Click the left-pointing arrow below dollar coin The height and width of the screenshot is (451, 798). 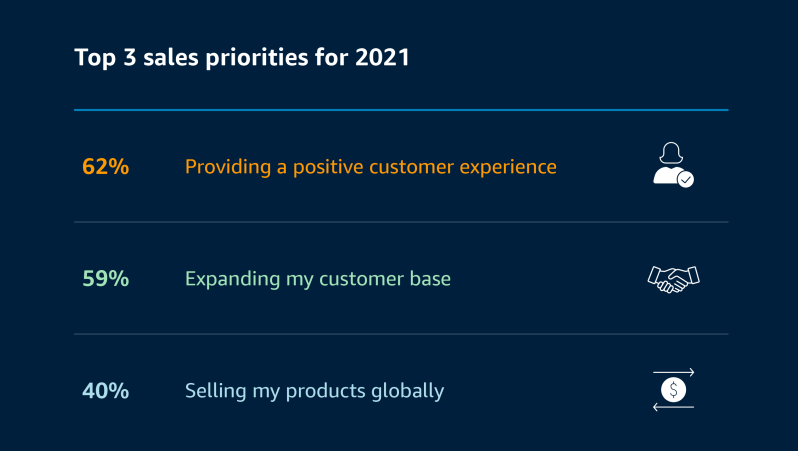[x=673, y=407]
